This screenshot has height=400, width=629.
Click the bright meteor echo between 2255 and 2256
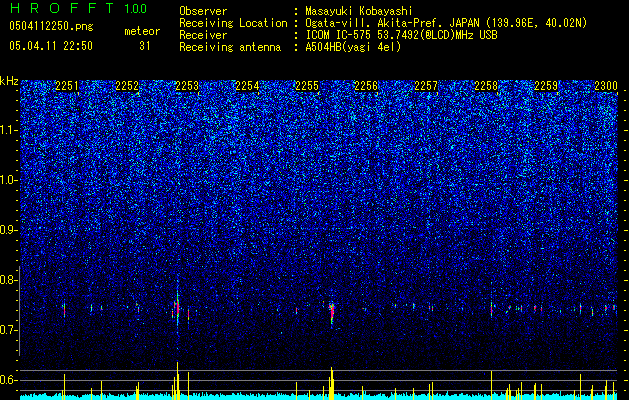(x=332, y=313)
